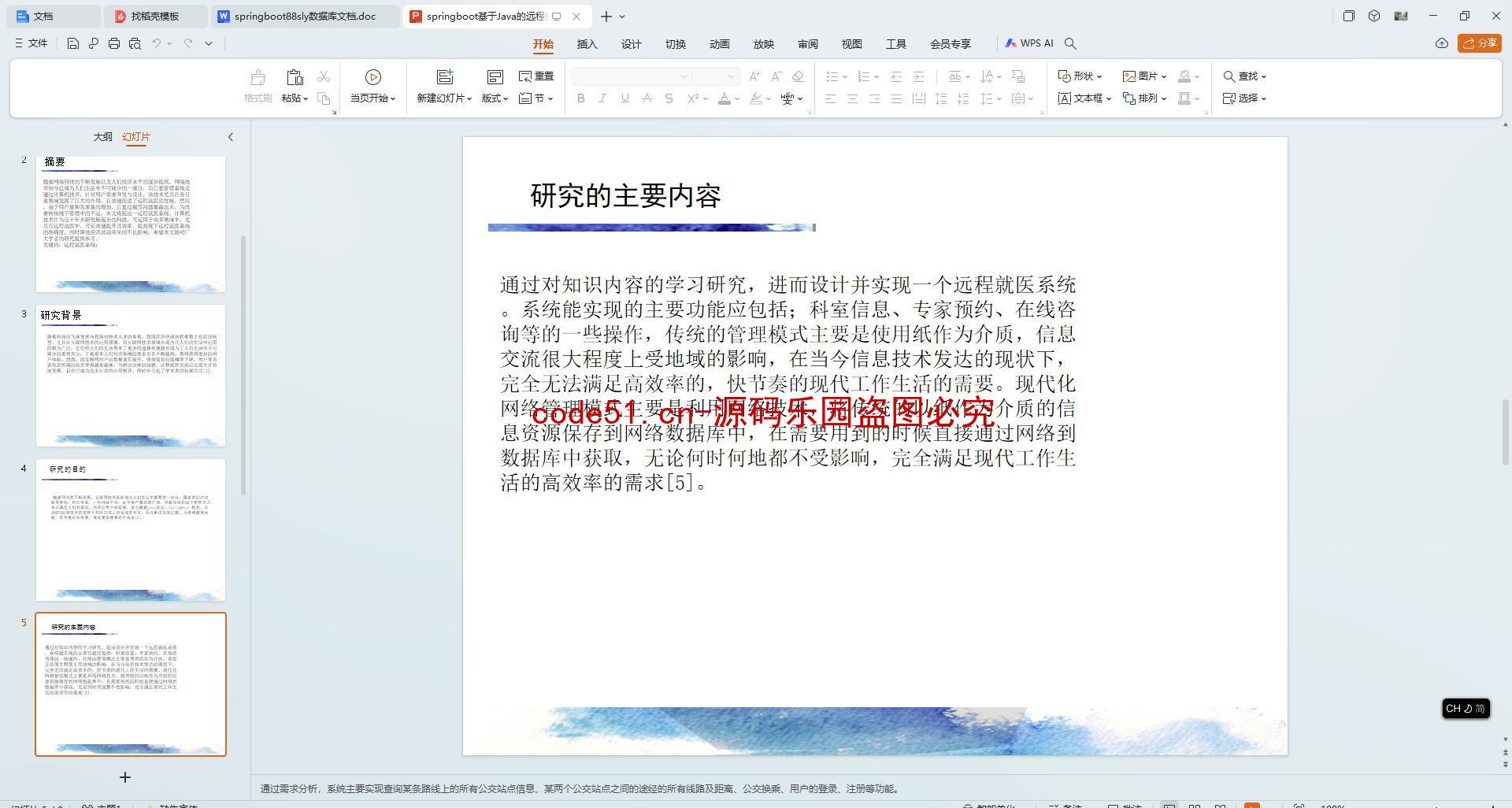
Task: Open the File (文件) menu
Action: [x=31, y=43]
